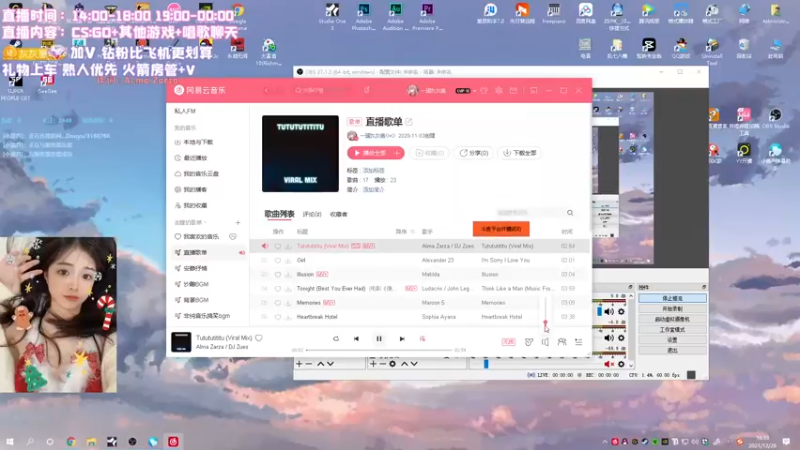Open the sound effects icon in player bar
800x450 pixels.
pos(529,342)
